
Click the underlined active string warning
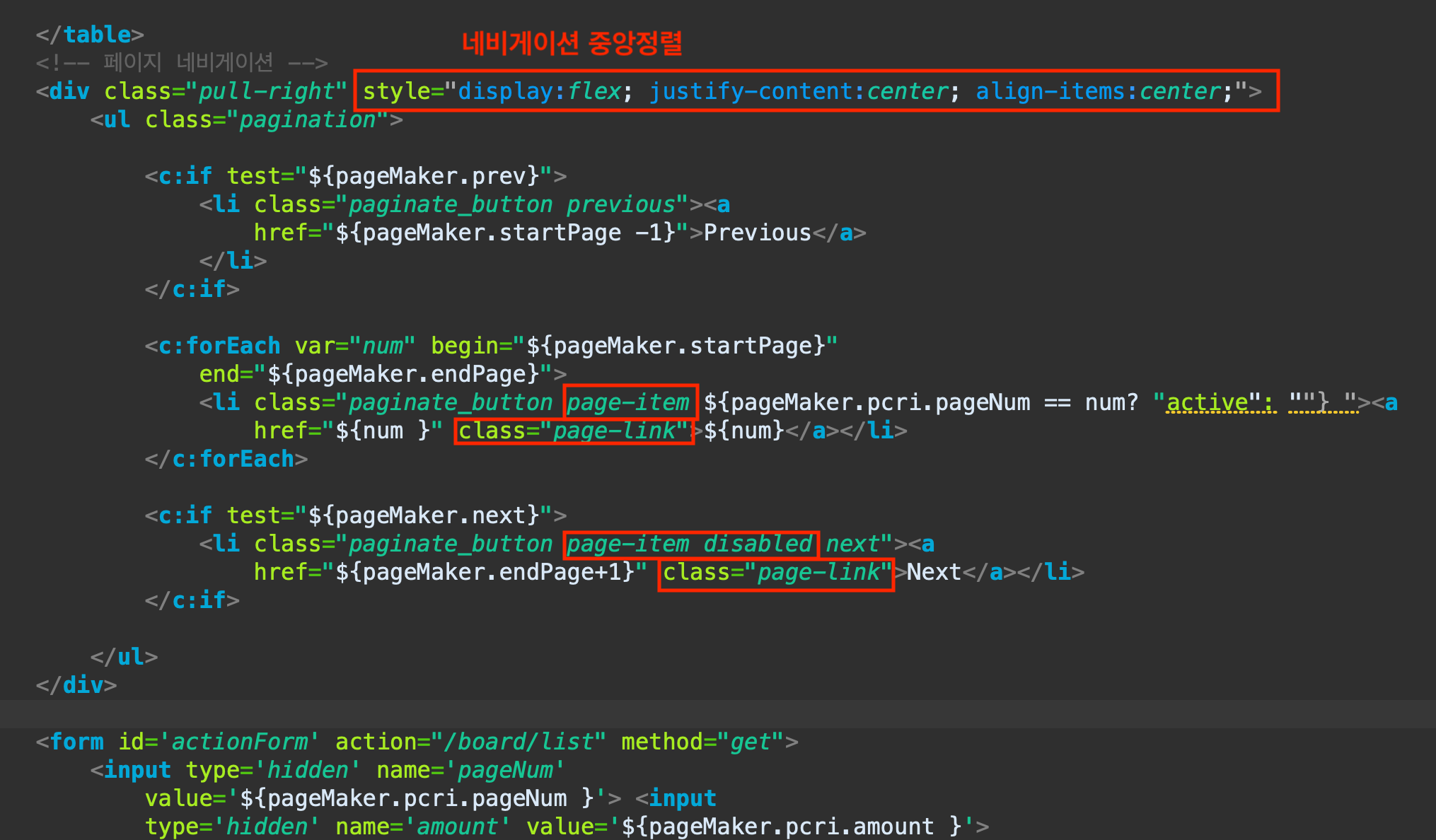1208,402
